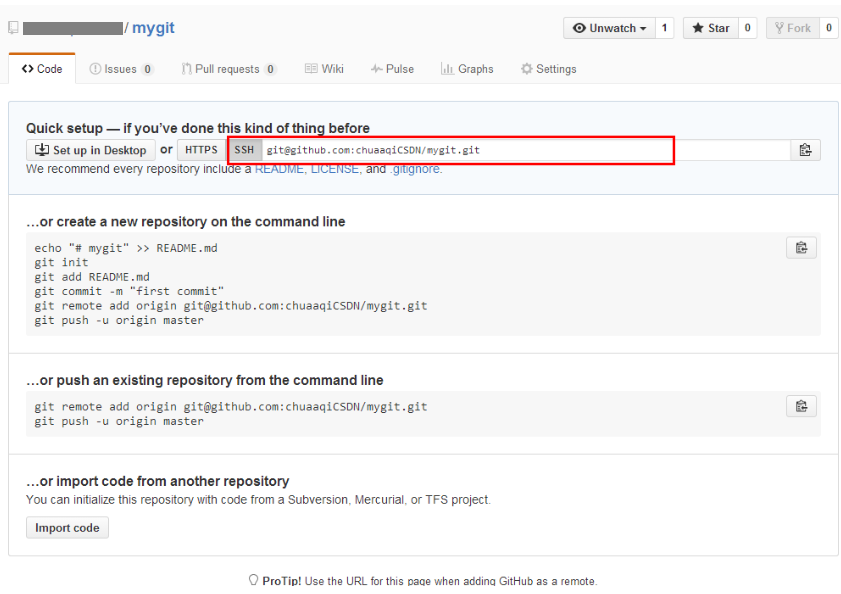Copy the push existing repository commands
This screenshot has height=594, width=841.
click(801, 406)
